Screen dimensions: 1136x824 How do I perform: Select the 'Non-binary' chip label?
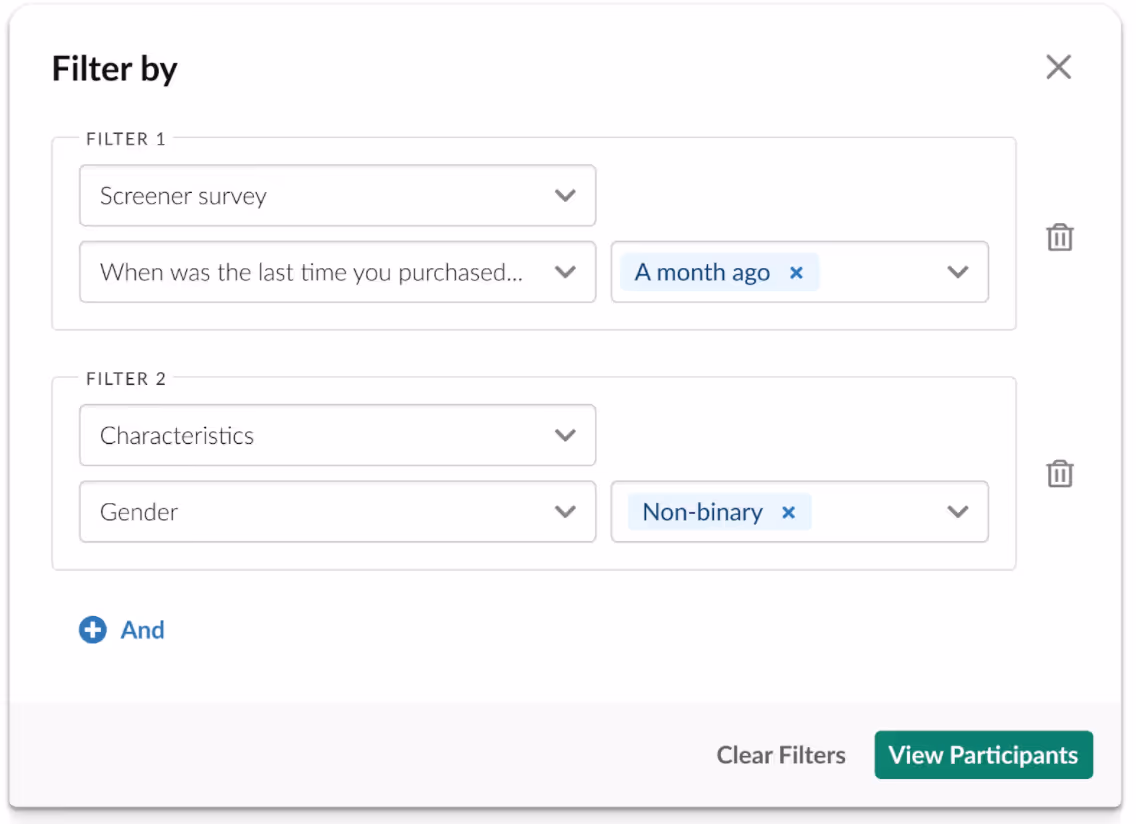tap(702, 513)
